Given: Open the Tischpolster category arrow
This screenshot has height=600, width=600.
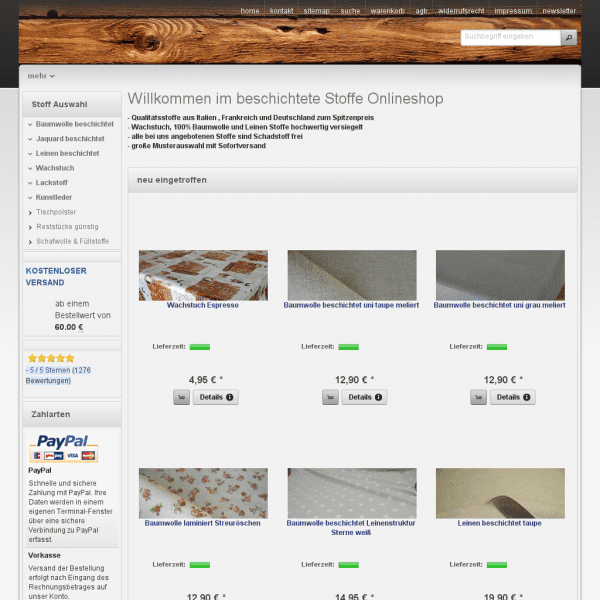Looking at the screenshot, I should (x=30, y=213).
